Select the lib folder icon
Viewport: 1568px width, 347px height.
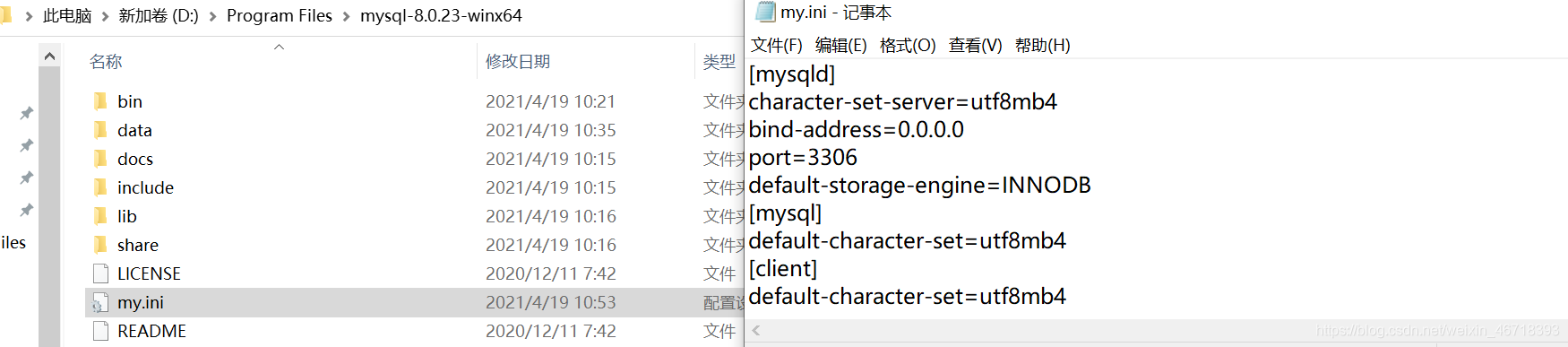click(x=100, y=216)
